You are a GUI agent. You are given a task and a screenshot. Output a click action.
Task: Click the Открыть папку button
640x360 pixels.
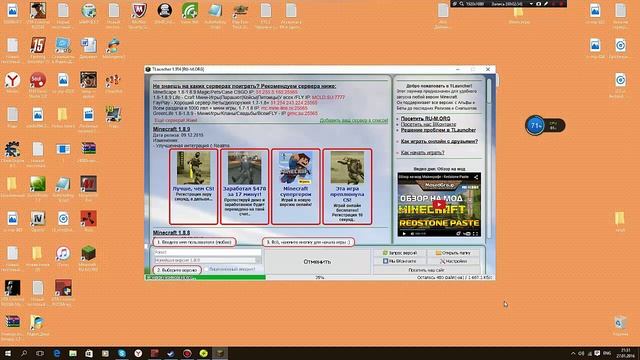pos(453,253)
